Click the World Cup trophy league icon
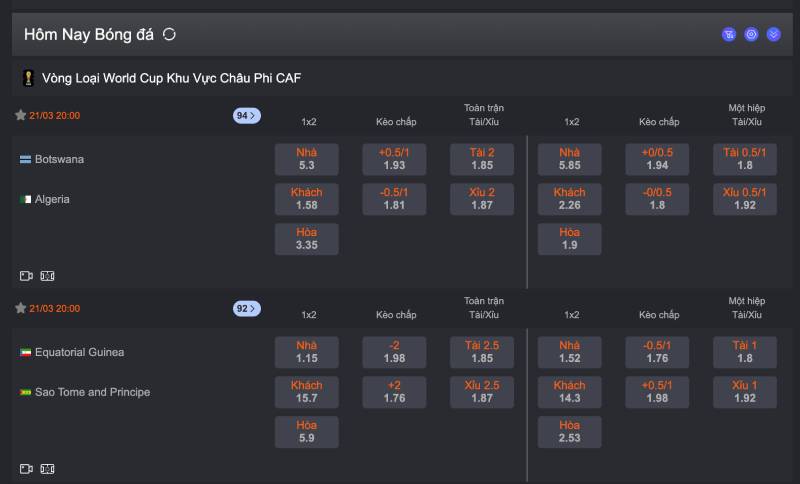 point(29,77)
